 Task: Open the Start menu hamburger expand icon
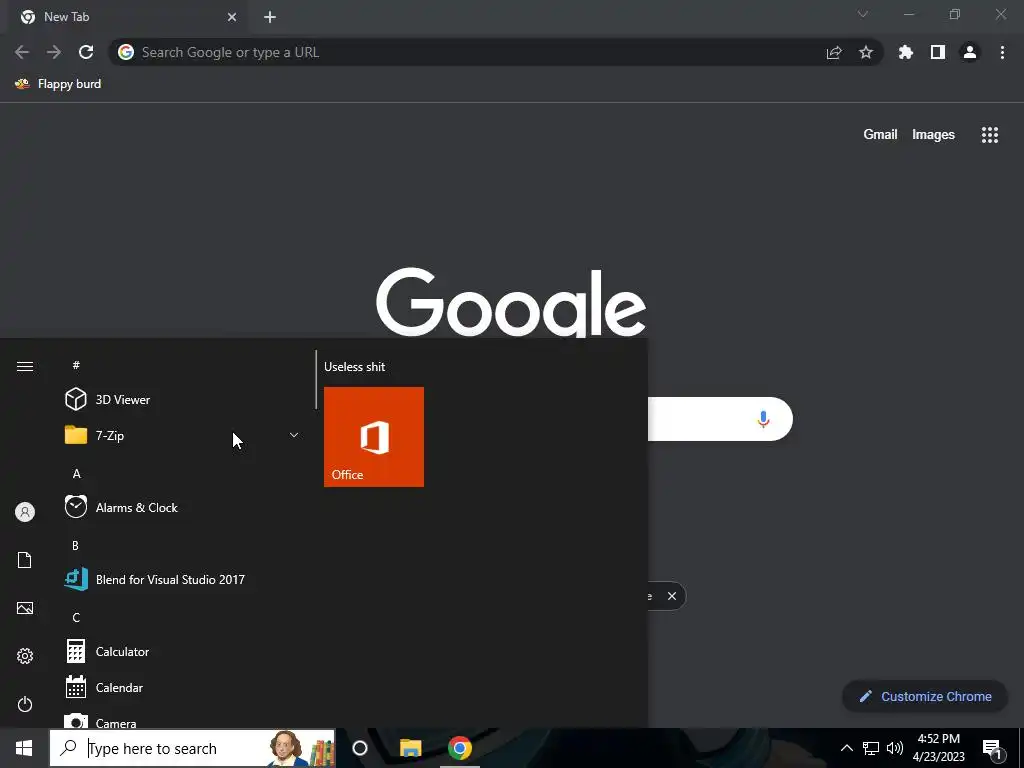point(25,366)
